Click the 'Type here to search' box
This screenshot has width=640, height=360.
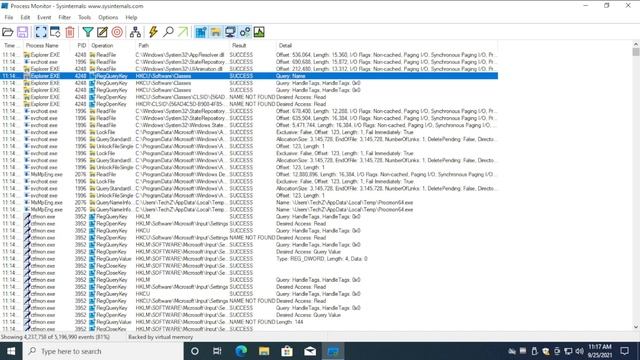(x=103, y=351)
